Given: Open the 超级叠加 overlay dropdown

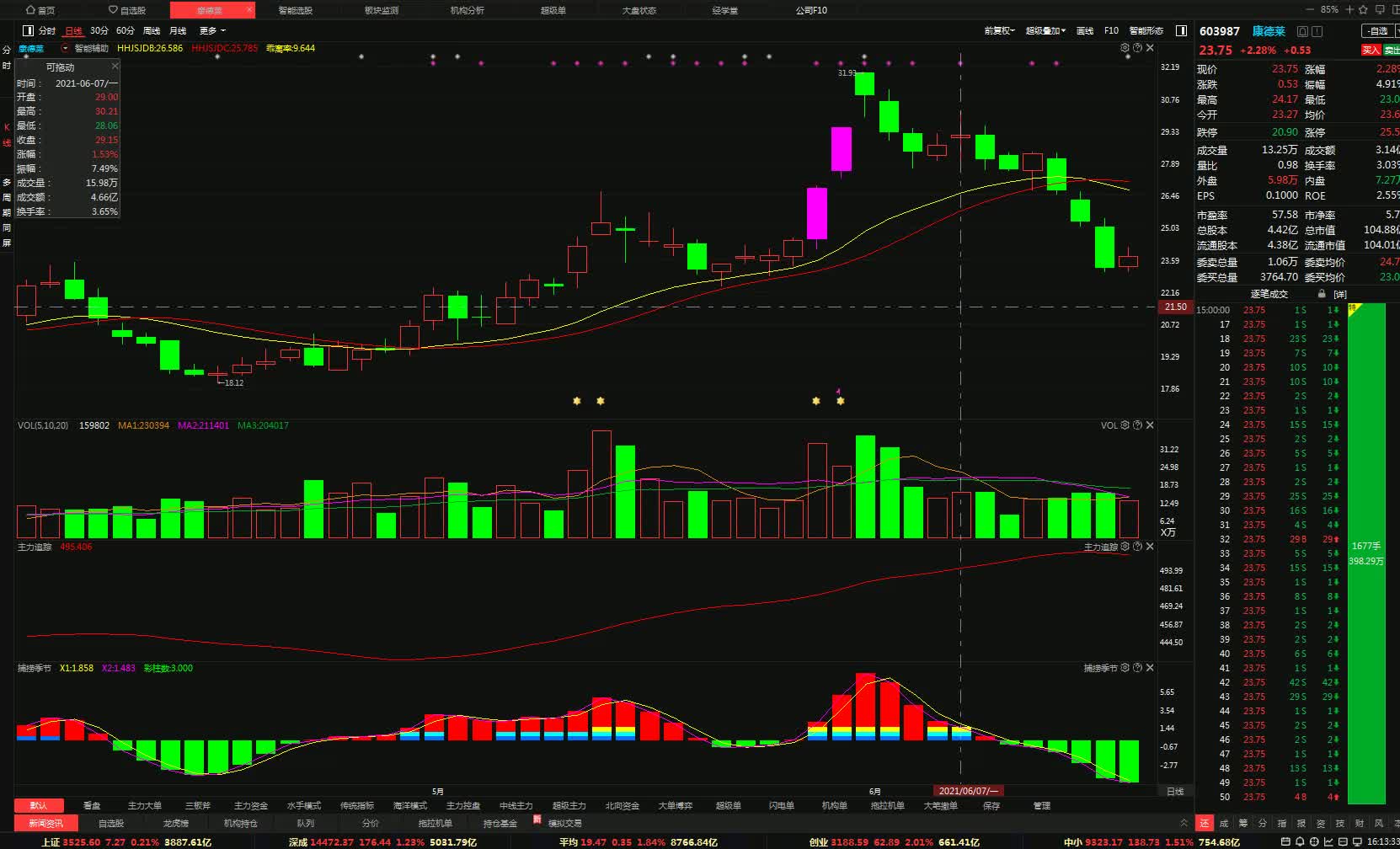Looking at the screenshot, I should 1045,30.
